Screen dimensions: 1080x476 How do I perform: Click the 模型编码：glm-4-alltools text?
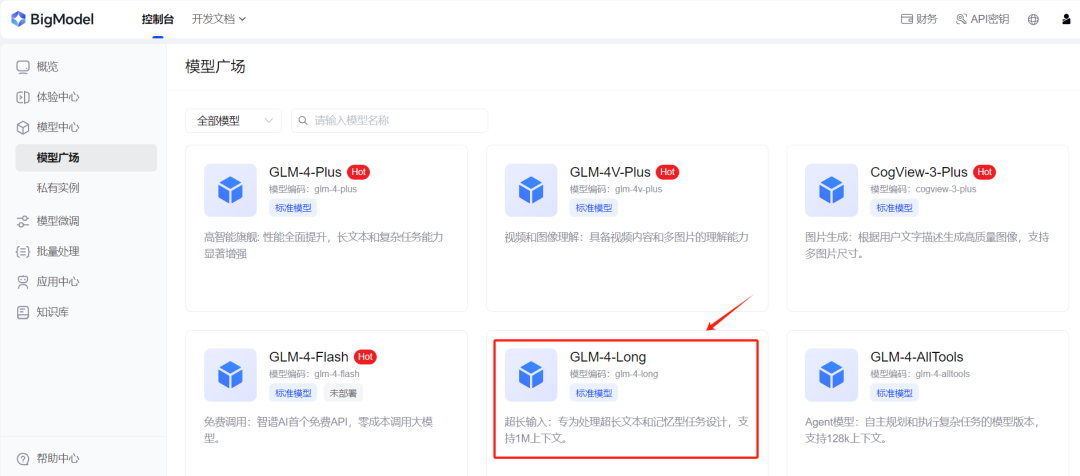(x=920, y=374)
